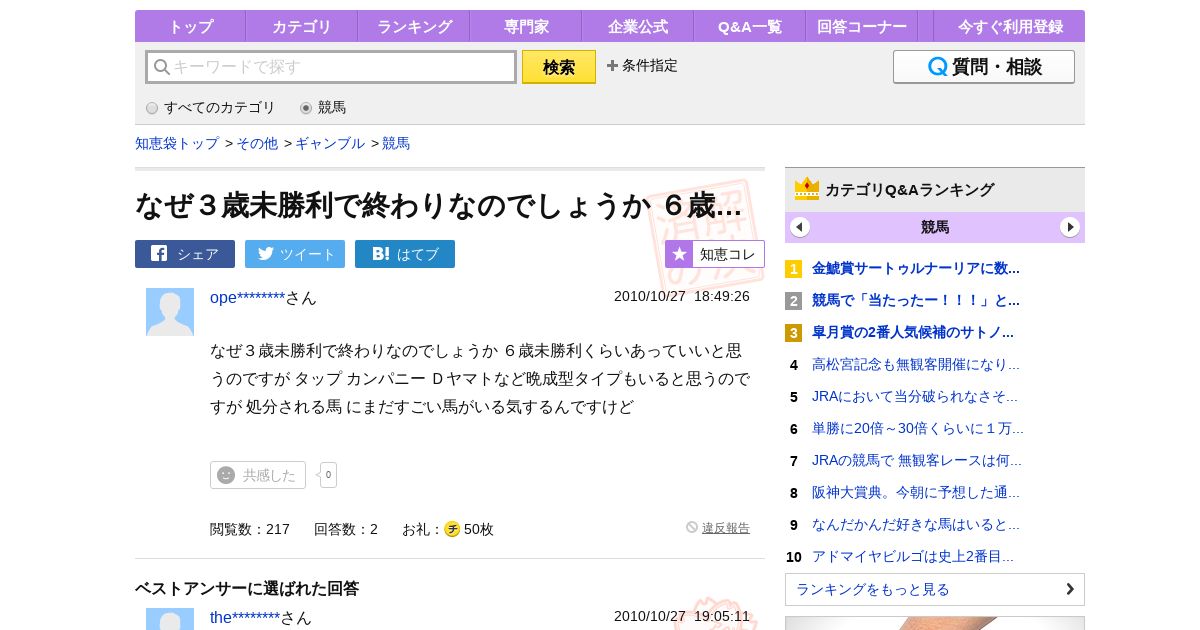Viewport: 1200px width, 630px height.
Task: Click ランキングをもっと見る button
Action: [x=935, y=589]
